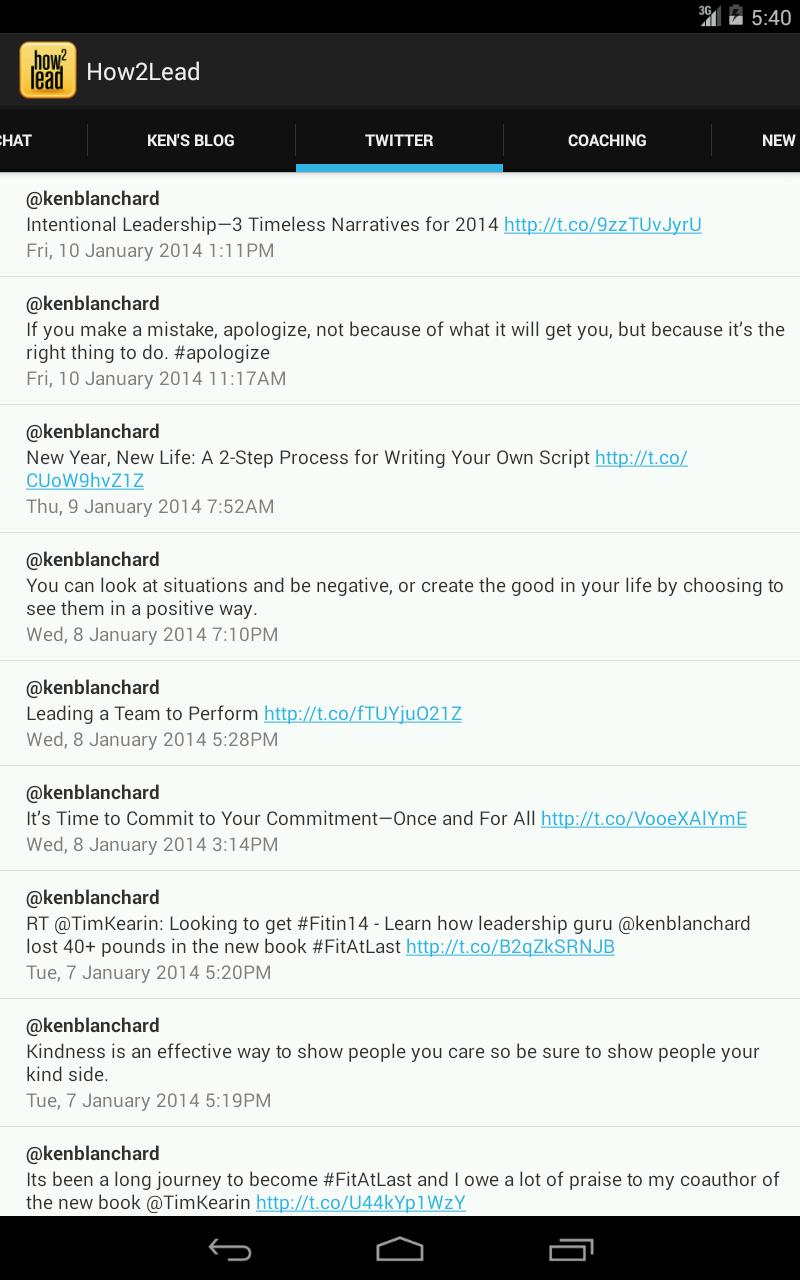Select the Twitter tab

[x=399, y=140]
